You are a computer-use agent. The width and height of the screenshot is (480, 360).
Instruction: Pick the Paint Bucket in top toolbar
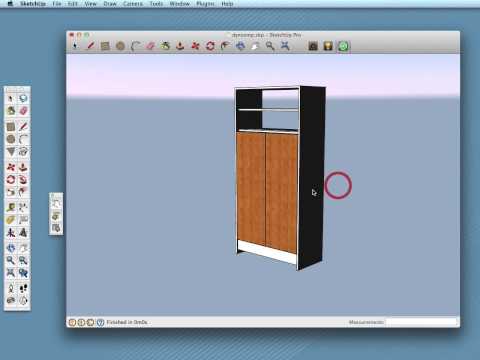click(165, 46)
